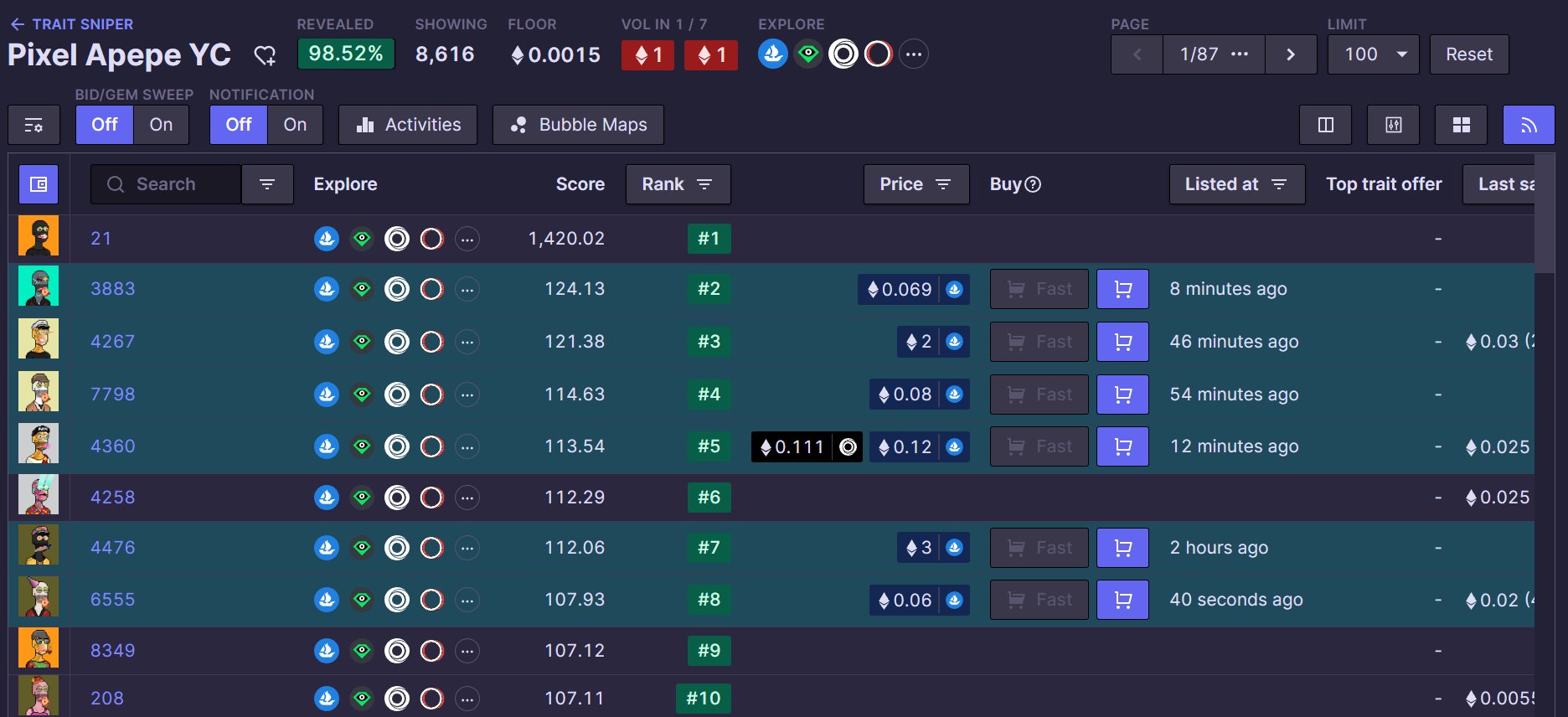Viewport: 1568px width, 717px height.
Task: Add token 7798 to cart
Action: click(x=1122, y=395)
